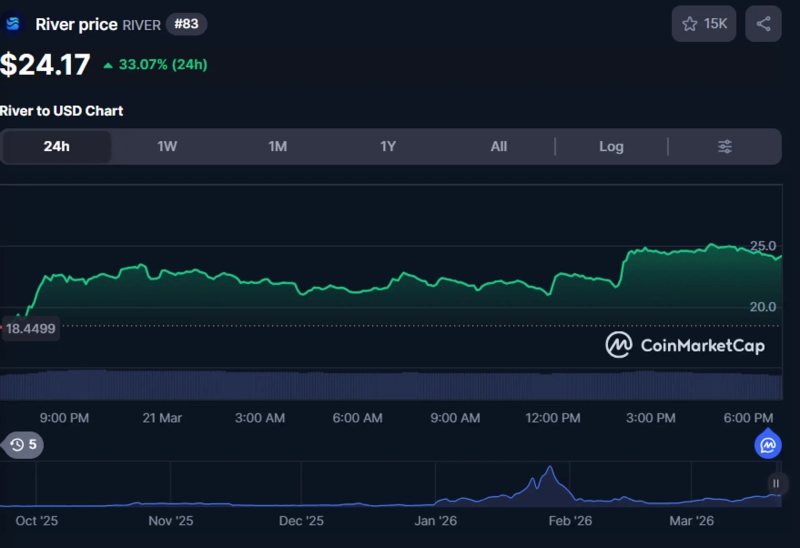
Task: Open the blue CoinMarketCap chat icon
Action: tap(768, 445)
